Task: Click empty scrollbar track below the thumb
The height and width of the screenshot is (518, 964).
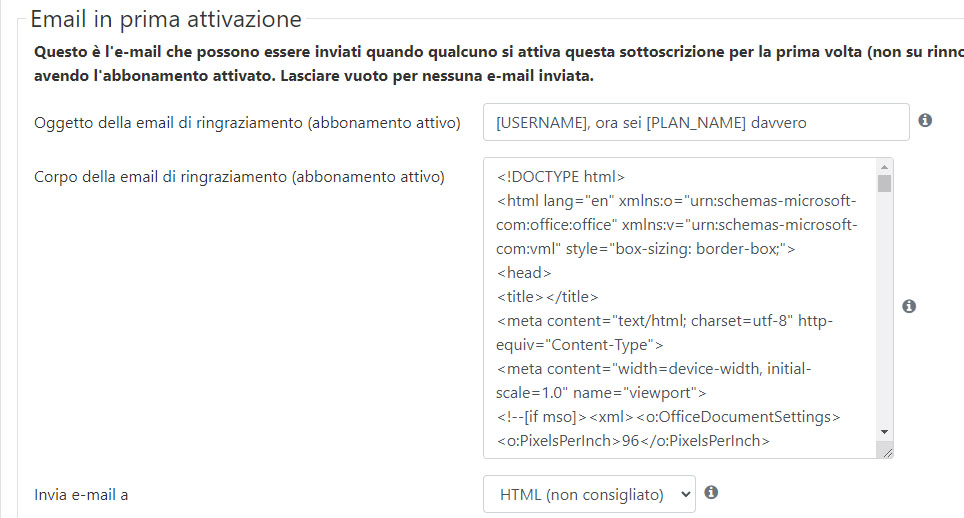Action: point(884,307)
